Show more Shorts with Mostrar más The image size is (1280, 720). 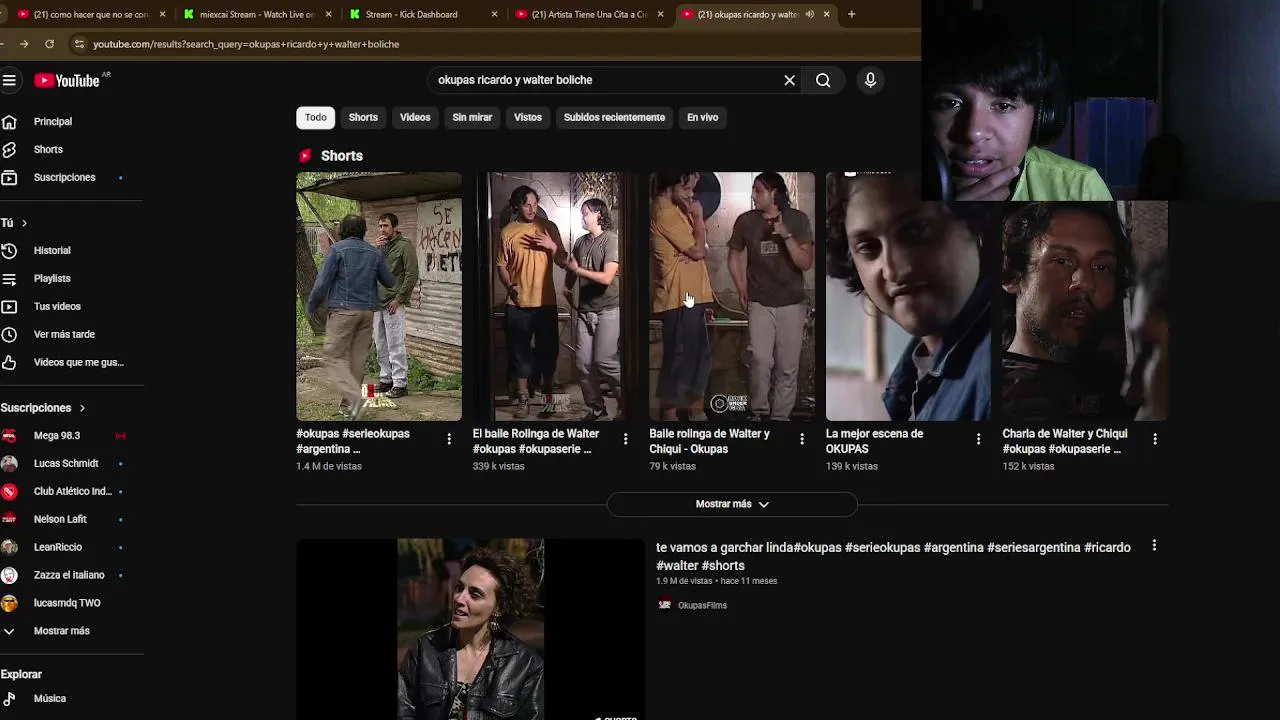coord(732,504)
